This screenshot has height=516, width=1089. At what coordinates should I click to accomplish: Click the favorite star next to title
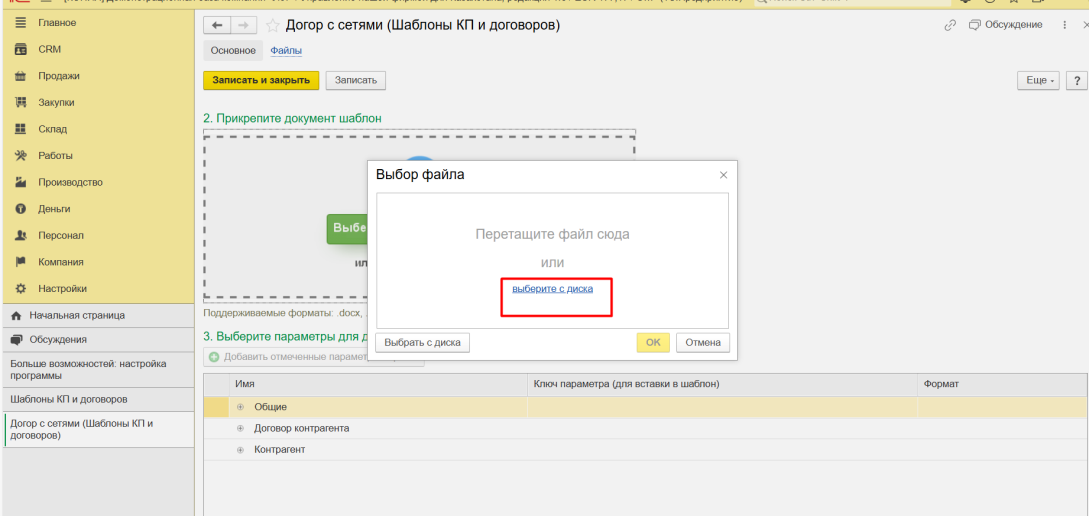(x=272, y=25)
